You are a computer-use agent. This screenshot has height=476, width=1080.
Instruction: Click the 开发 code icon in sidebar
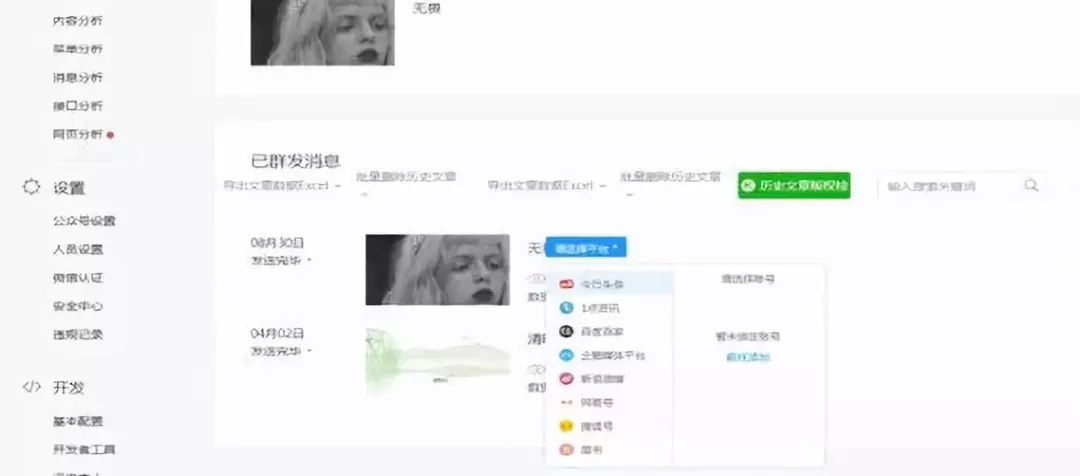click(32, 386)
